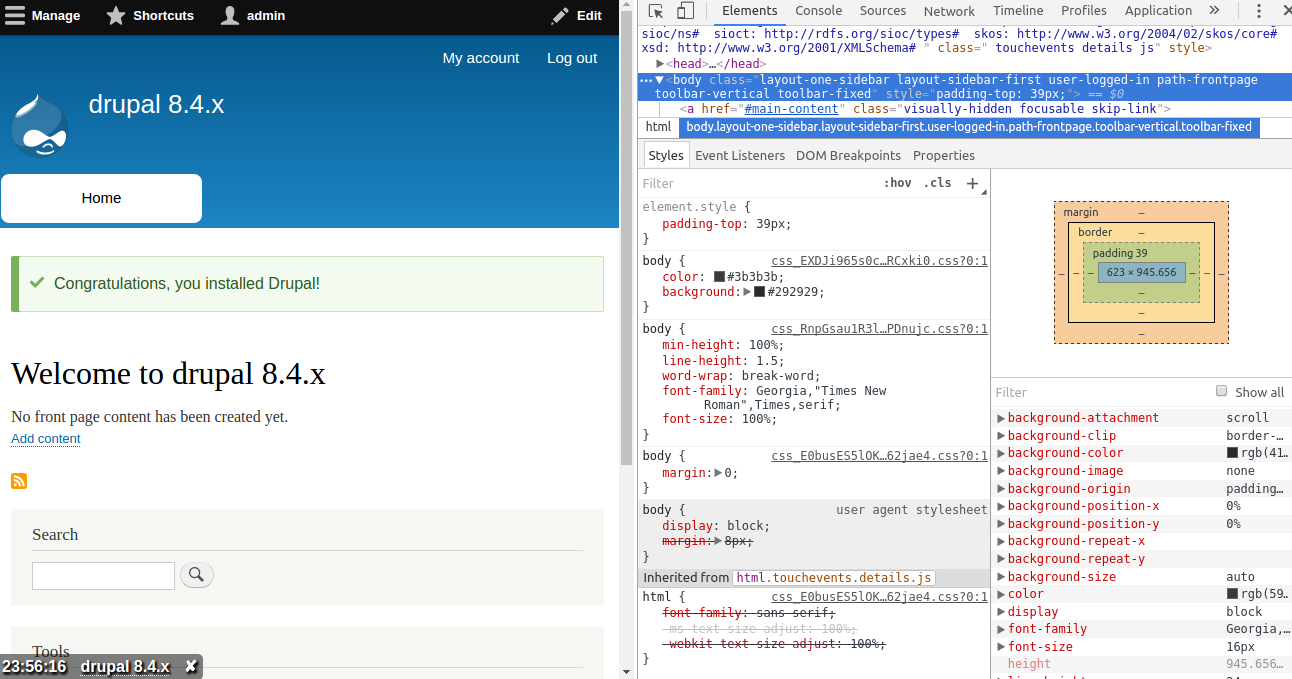Expand computed background-attachment property
Screen dimensions: 1292x679
click(1001, 418)
